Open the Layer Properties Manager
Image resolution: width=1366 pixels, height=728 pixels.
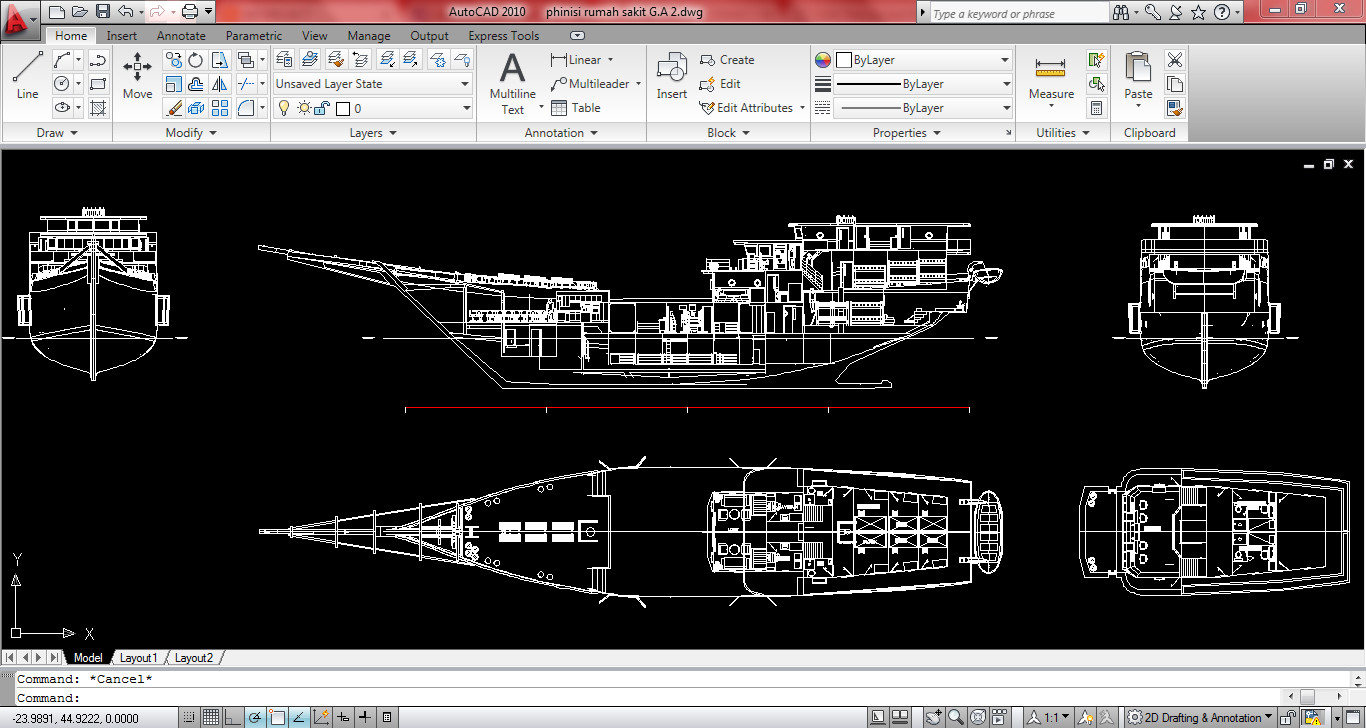(x=287, y=58)
